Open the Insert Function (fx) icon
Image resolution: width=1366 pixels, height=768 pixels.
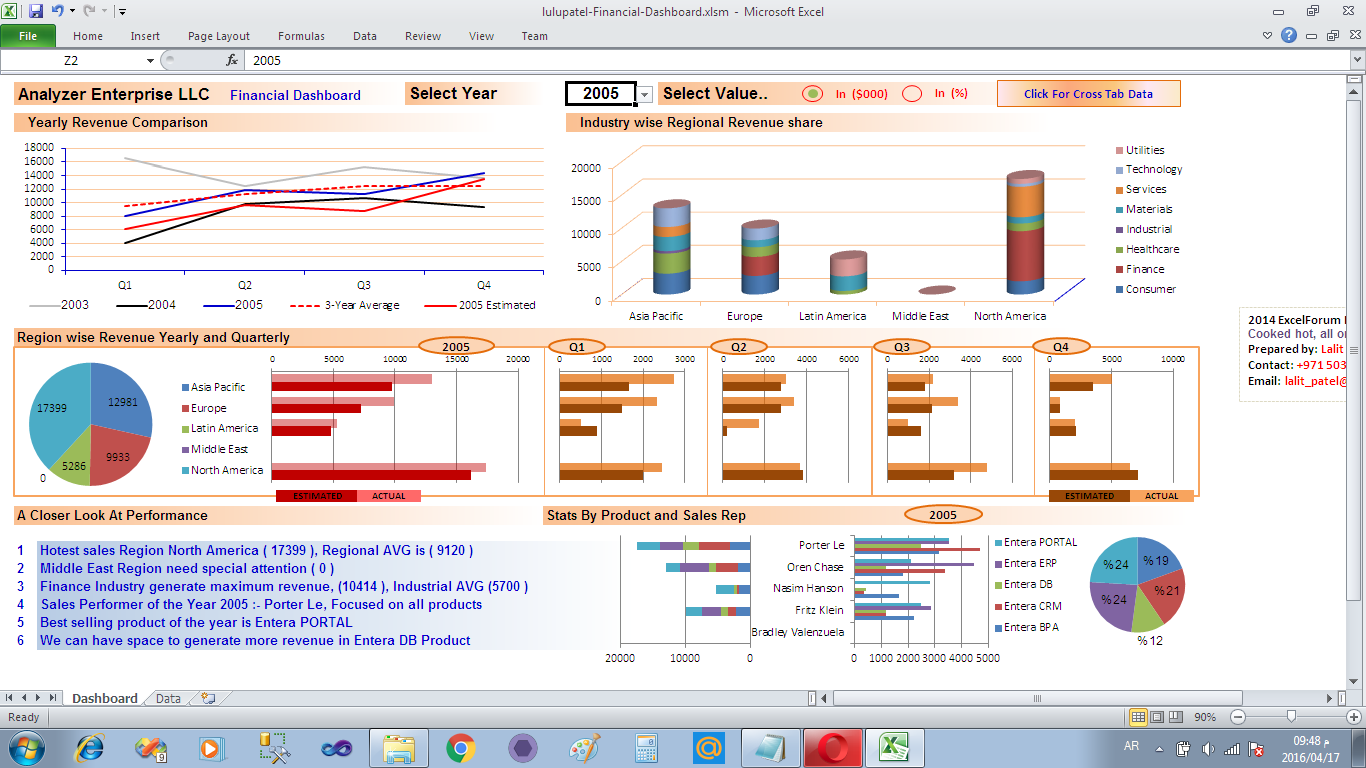(233, 60)
